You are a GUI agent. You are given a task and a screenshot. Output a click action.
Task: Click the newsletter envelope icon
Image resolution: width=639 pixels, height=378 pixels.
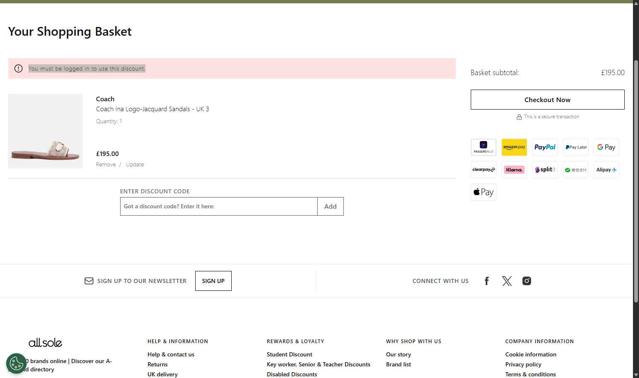tap(89, 281)
